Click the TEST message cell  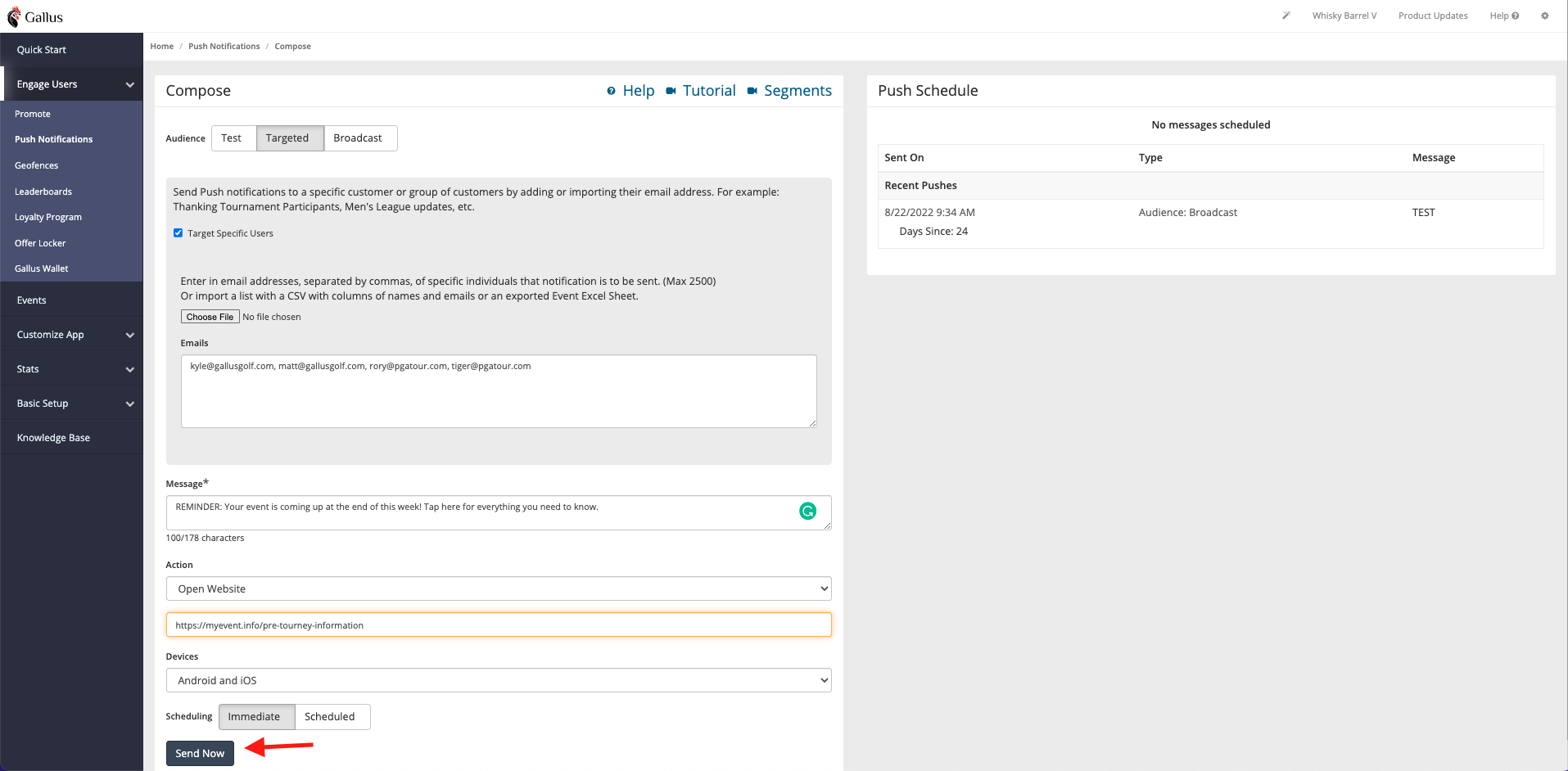1423,213
